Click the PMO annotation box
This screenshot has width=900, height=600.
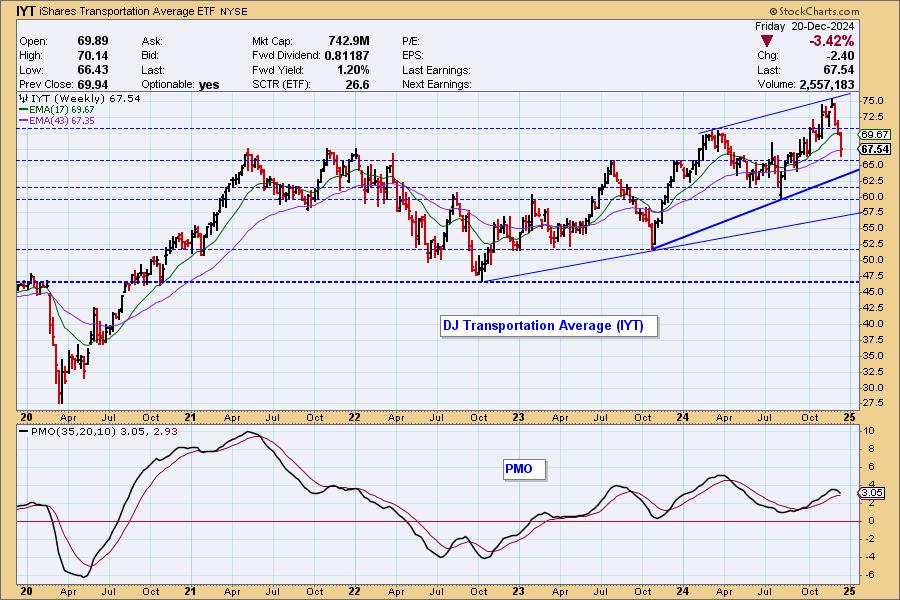(523, 469)
